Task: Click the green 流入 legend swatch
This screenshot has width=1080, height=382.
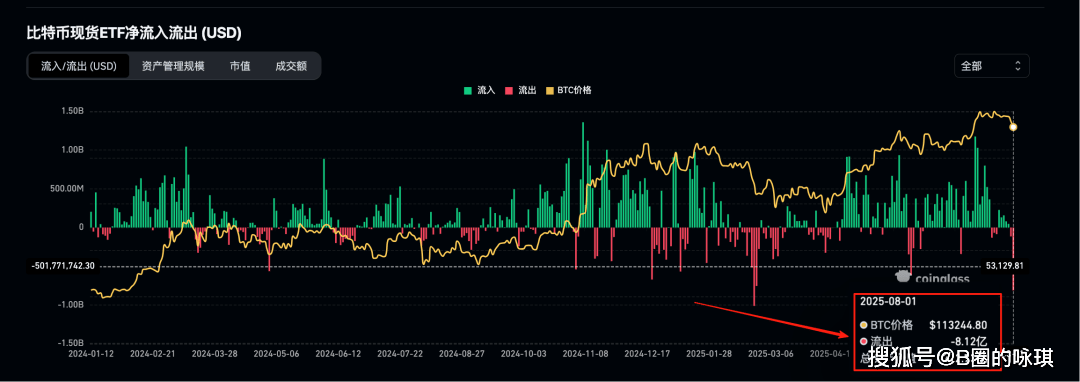Action: point(469,90)
